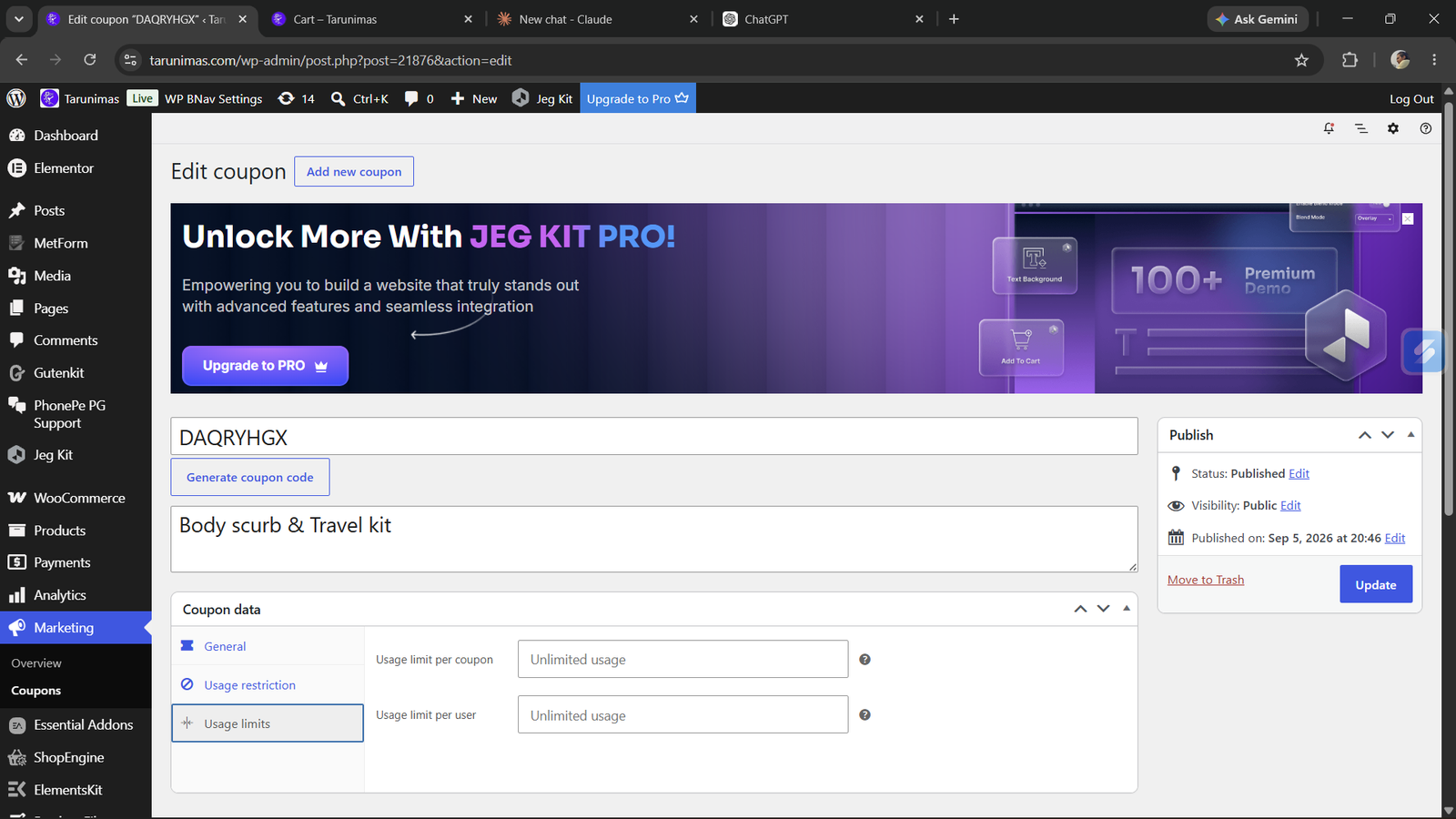Viewport: 1456px width, 819px height.
Task: Move the Publish panel down with its down arrow
Action: click(1388, 435)
